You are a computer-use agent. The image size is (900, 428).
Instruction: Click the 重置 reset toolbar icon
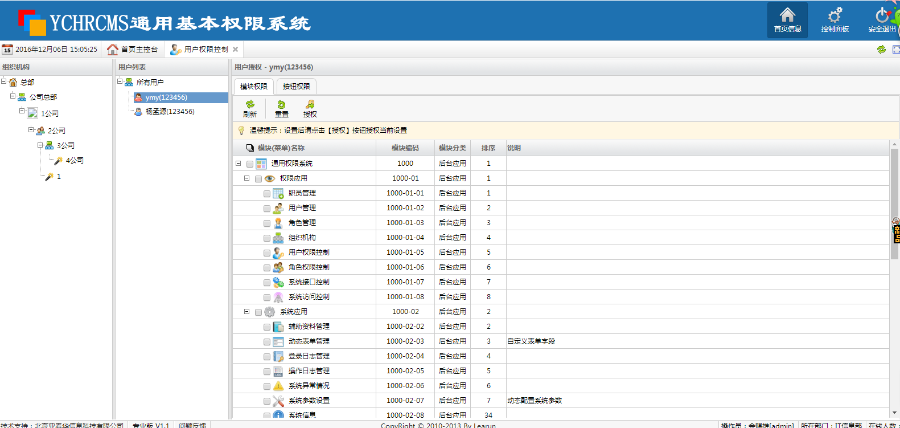(x=281, y=109)
